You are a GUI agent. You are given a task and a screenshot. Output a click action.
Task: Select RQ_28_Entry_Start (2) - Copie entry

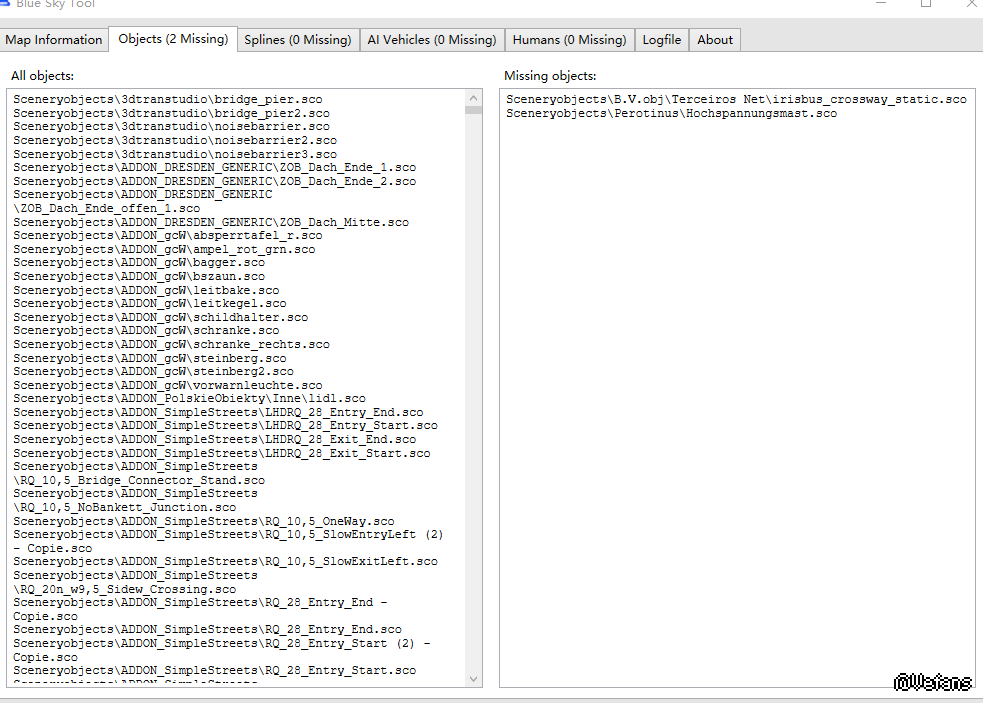click(222, 650)
